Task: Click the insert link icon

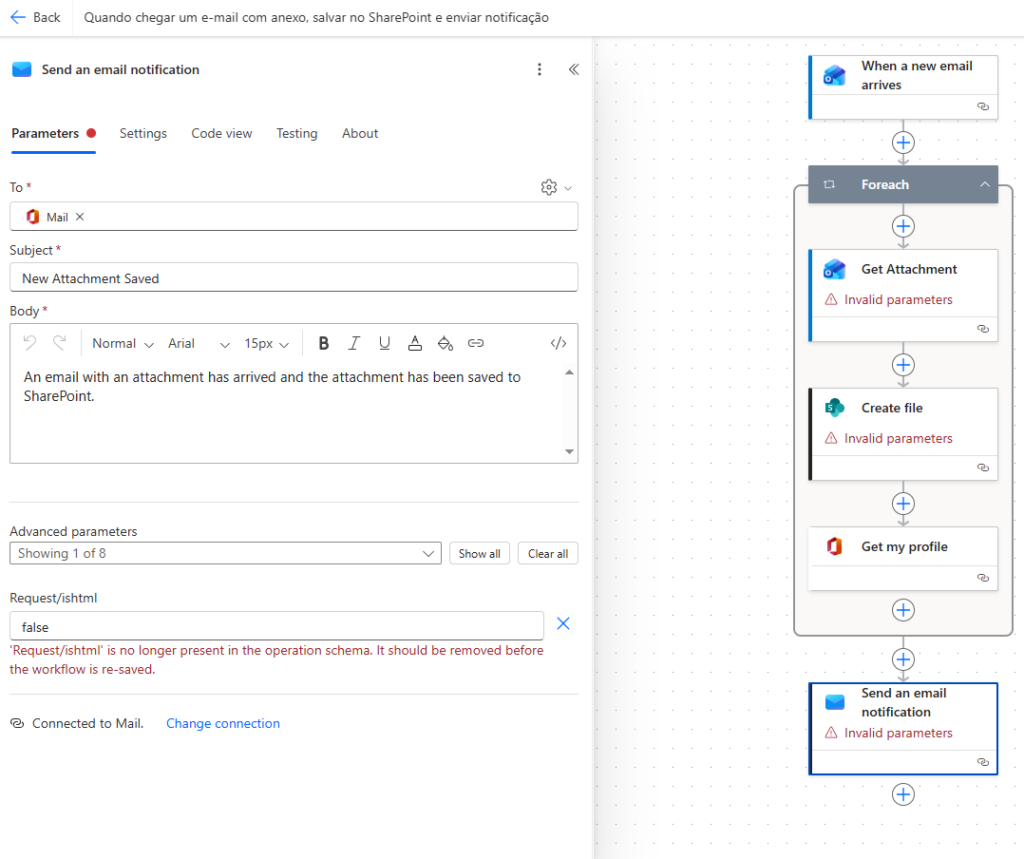Action: 476,343
